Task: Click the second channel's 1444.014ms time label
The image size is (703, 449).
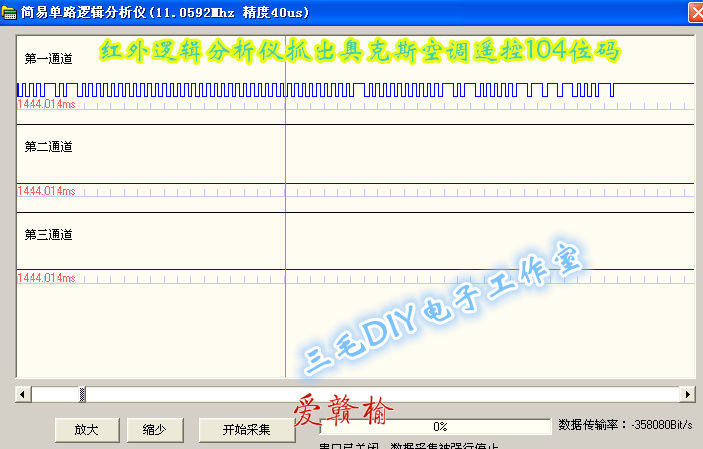Action: click(46, 191)
